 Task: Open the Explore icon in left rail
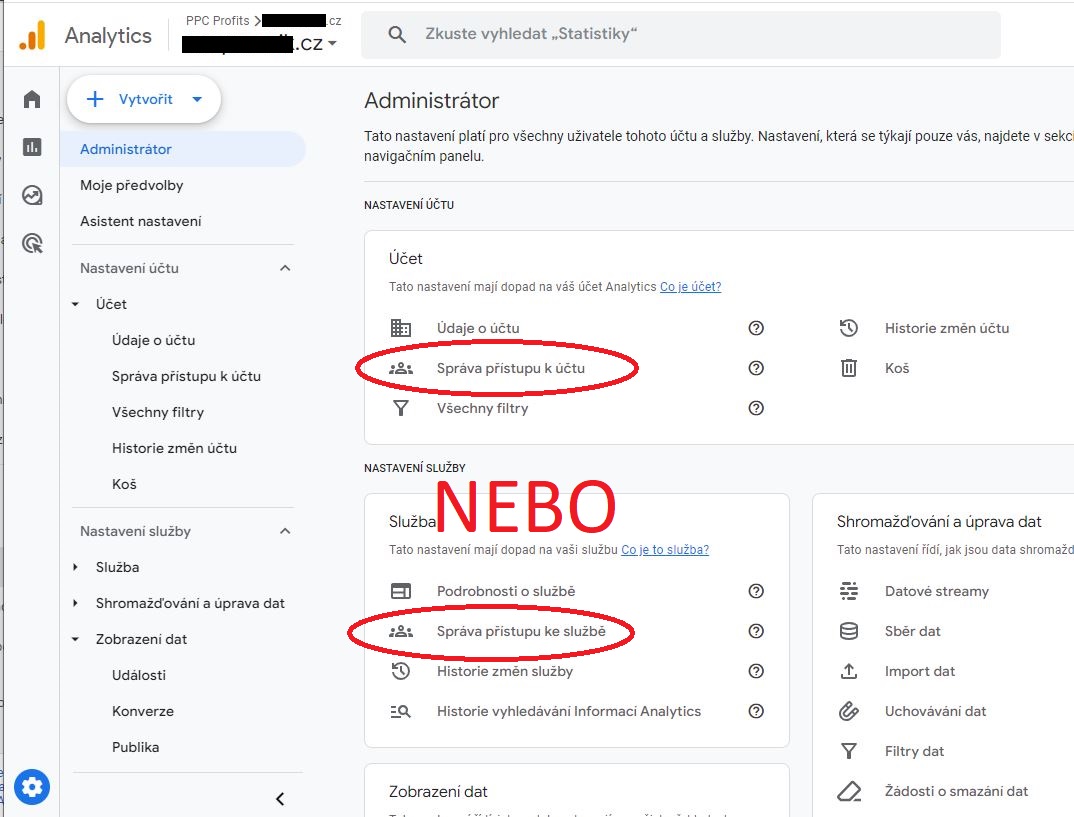point(32,195)
